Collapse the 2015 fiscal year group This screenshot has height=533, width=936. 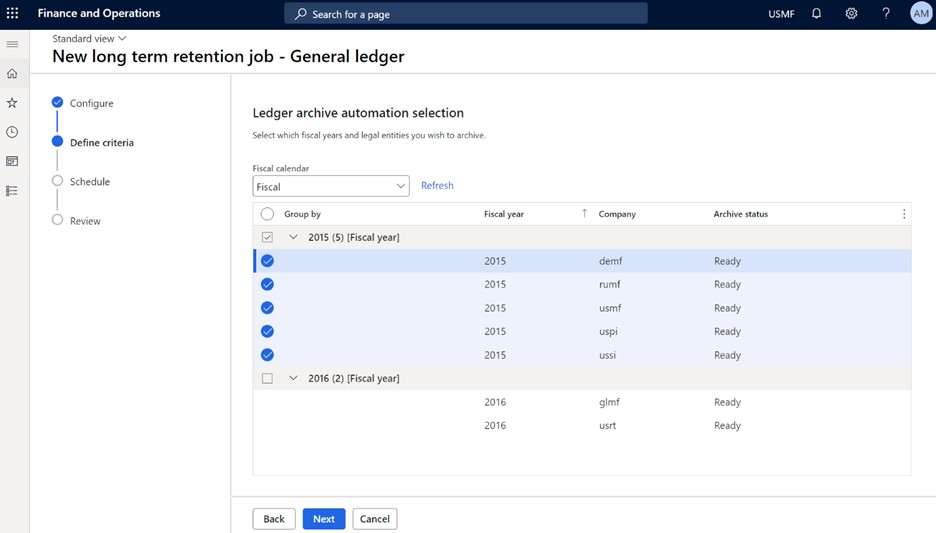(x=293, y=238)
